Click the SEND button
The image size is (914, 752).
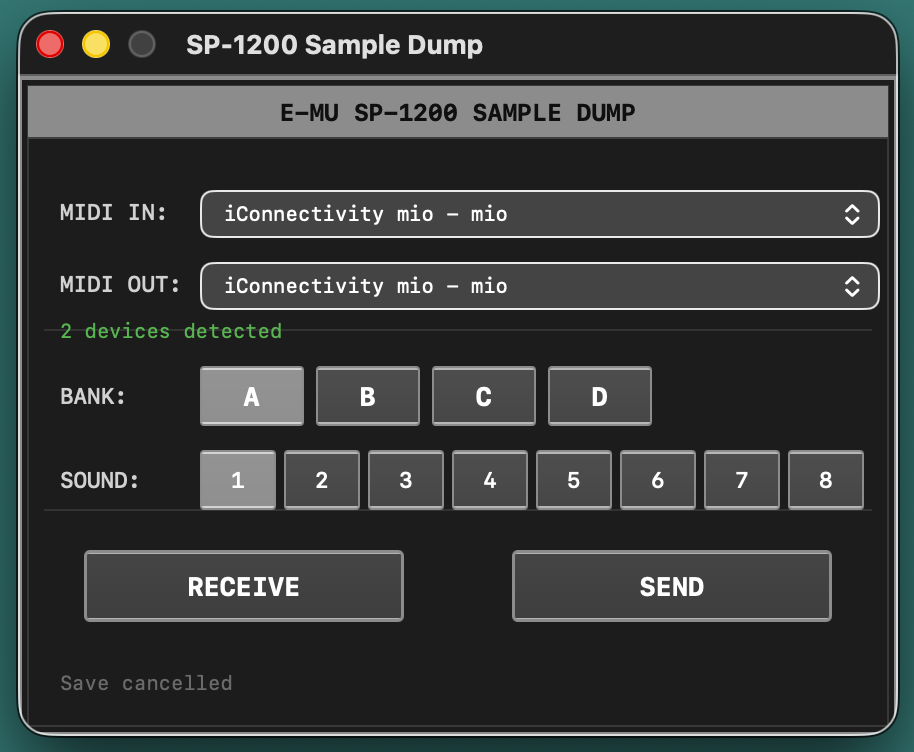[x=672, y=586]
